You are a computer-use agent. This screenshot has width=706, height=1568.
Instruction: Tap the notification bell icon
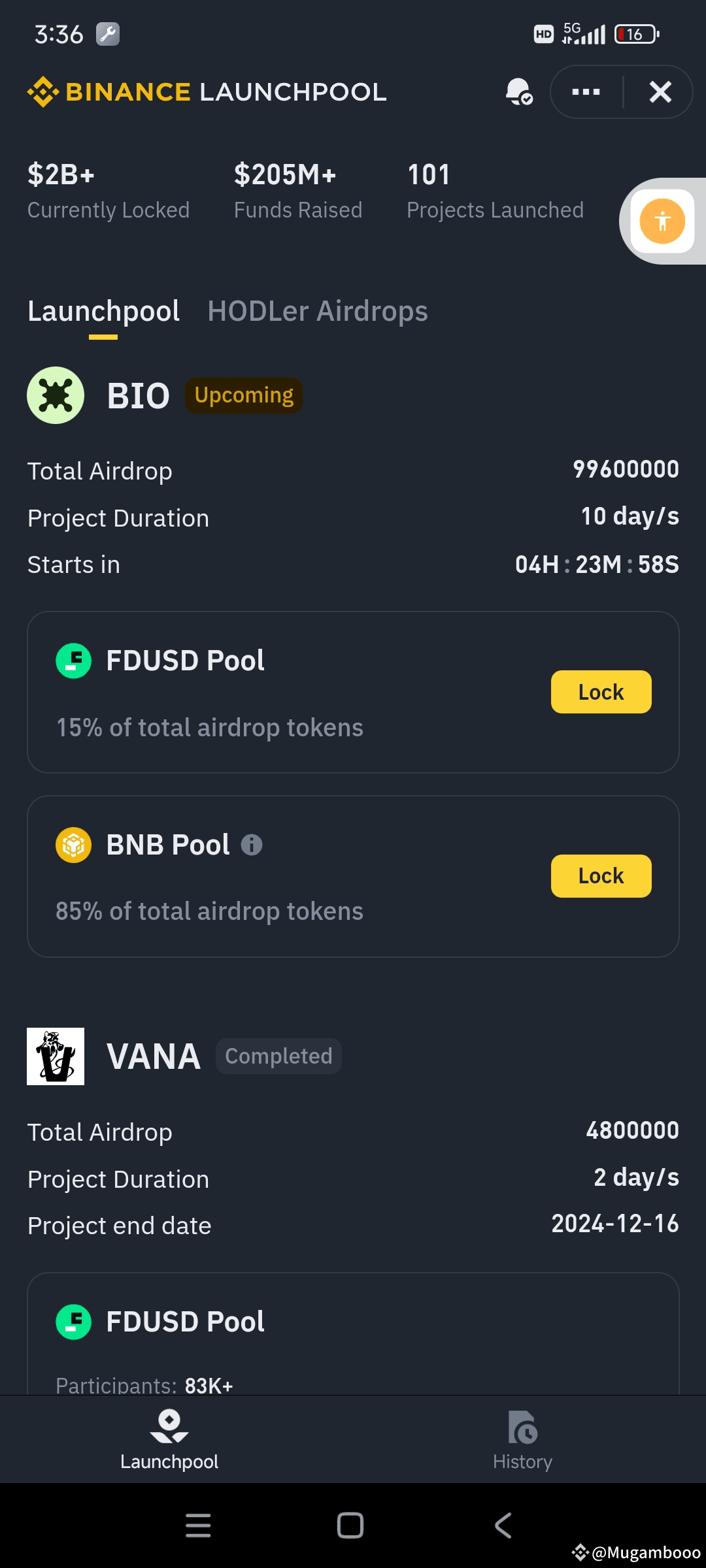(x=519, y=91)
